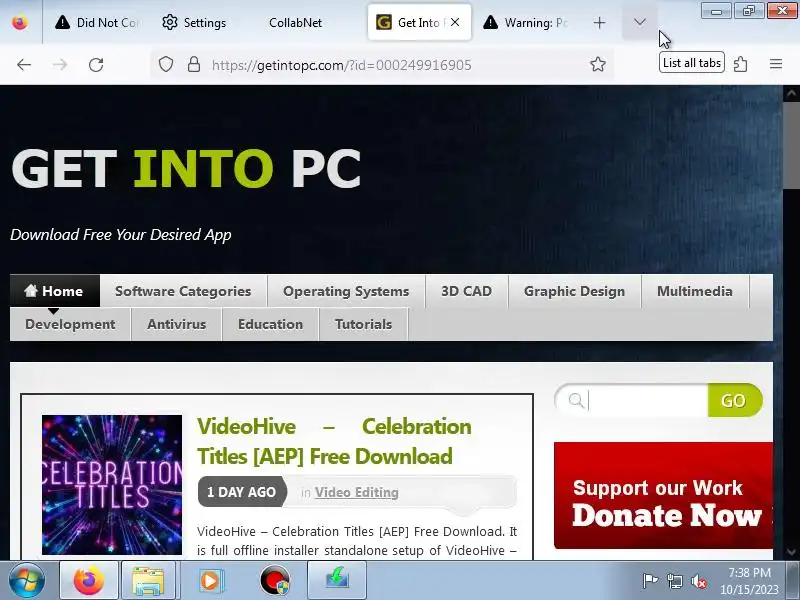
Task: Open VideoHive Celebration Titles post title
Action: tap(334, 441)
